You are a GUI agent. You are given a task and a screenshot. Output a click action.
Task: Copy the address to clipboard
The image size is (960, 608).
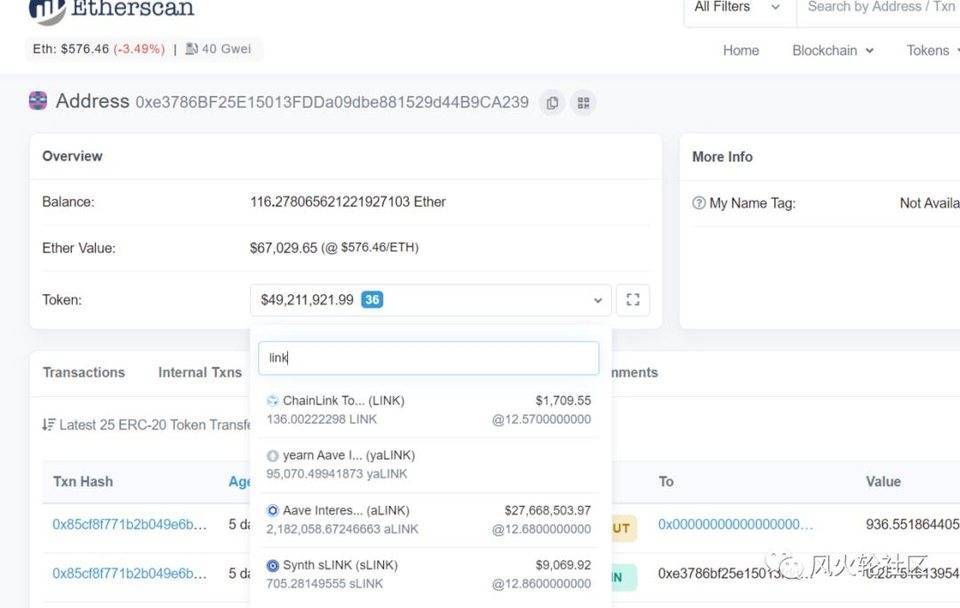[551, 102]
